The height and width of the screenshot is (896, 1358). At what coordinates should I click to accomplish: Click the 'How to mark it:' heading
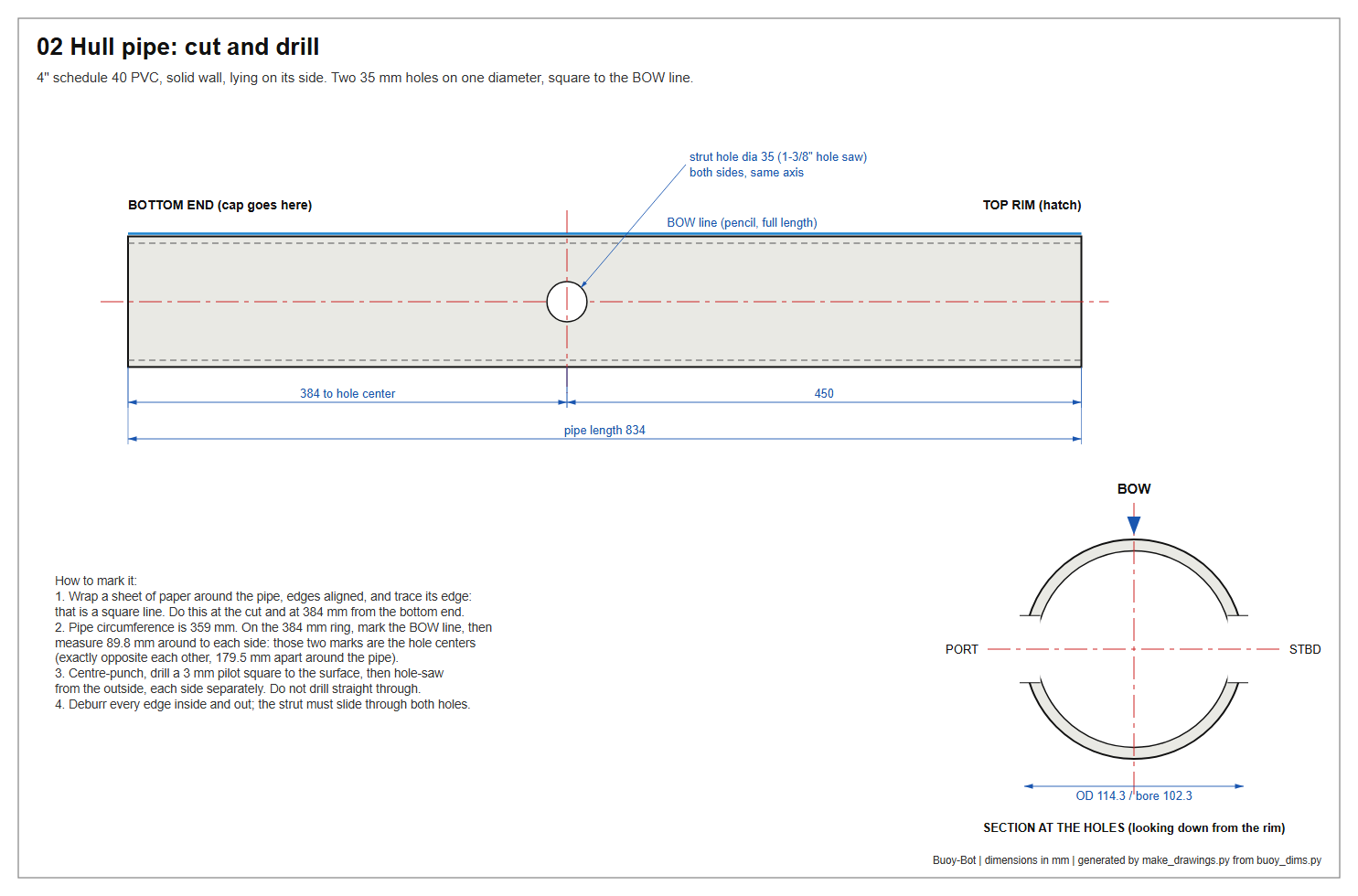coord(96,581)
